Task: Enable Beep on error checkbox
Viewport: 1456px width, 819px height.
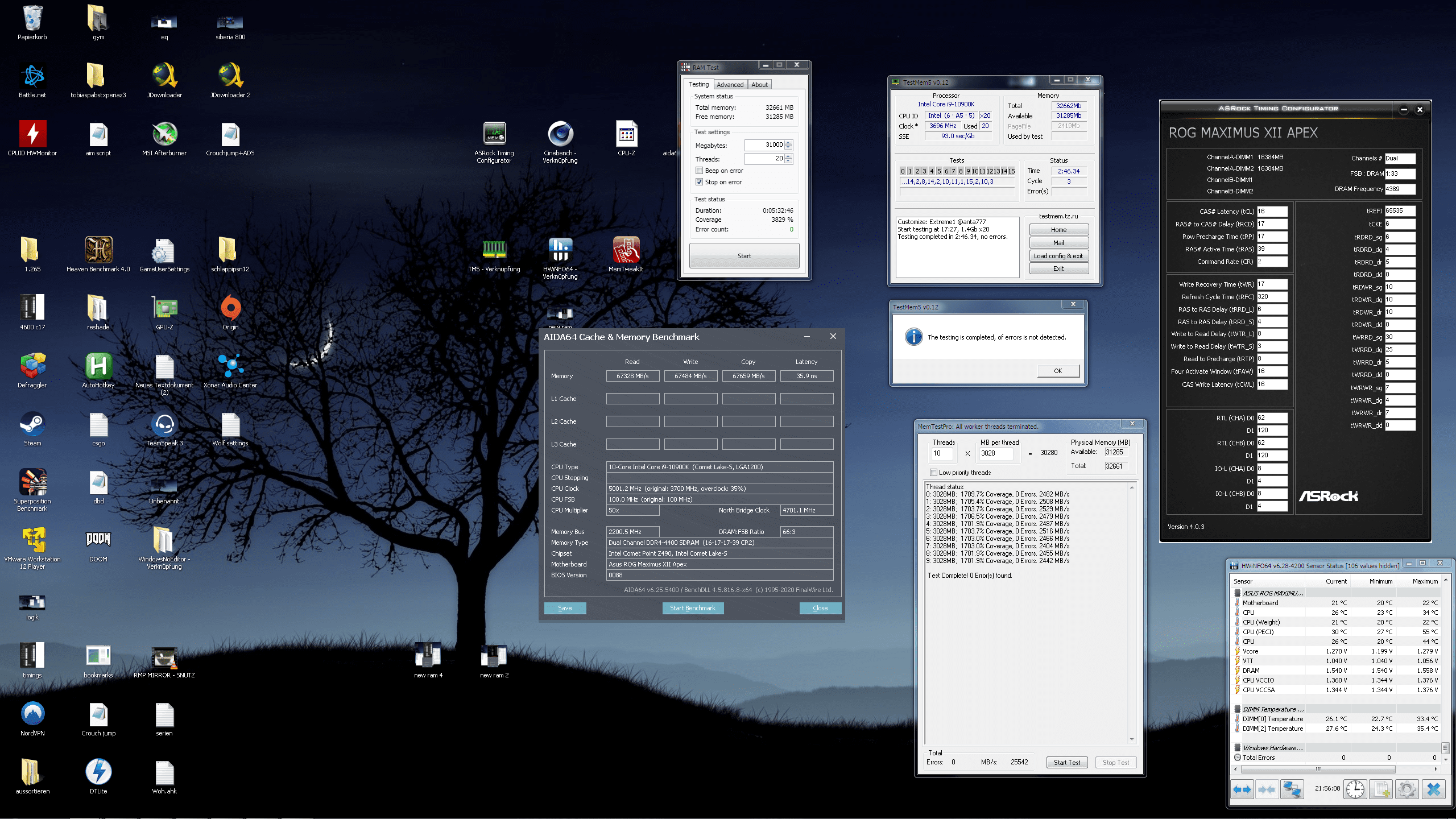Action: point(699,171)
